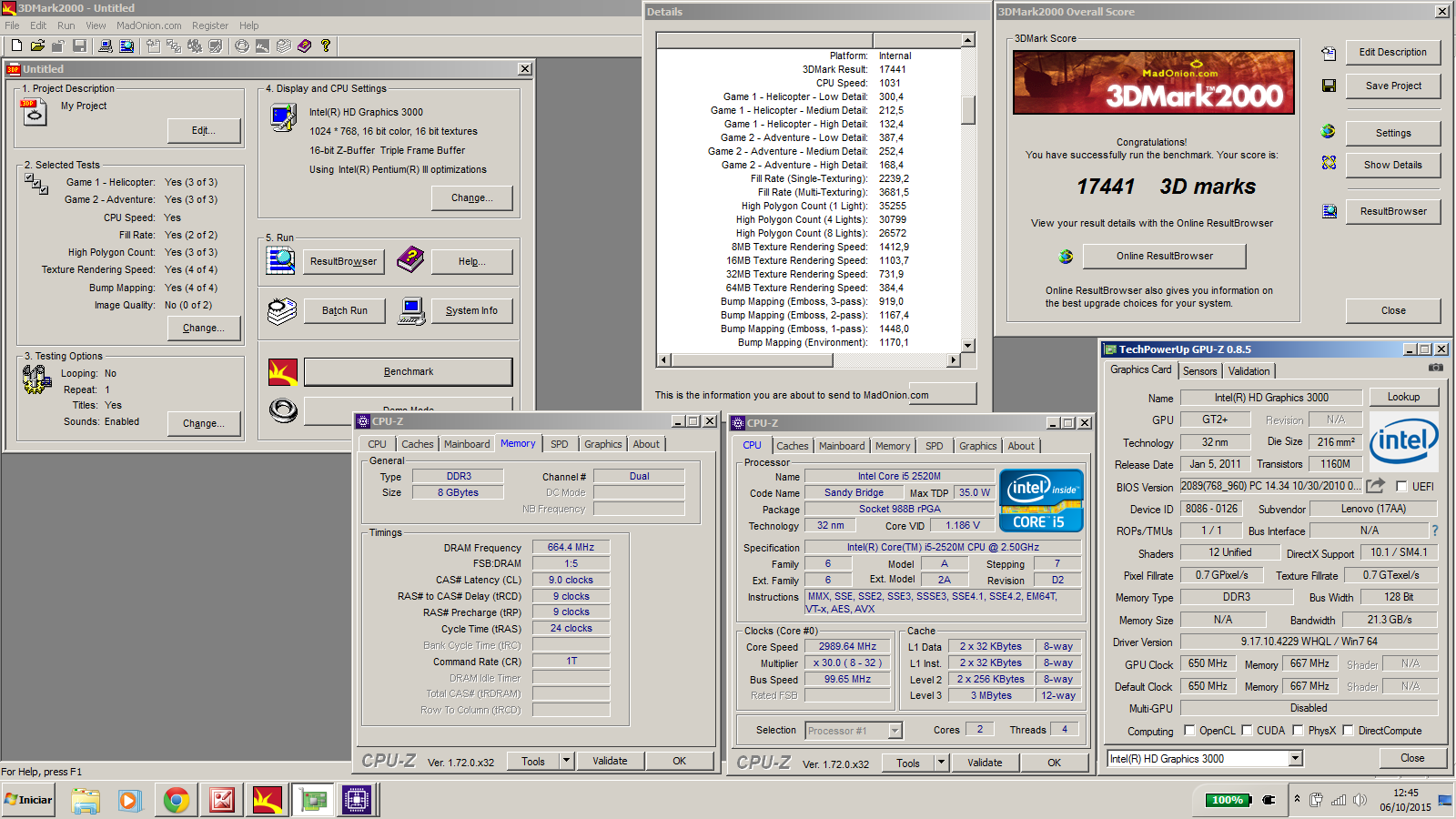Screen dimensions: 1456x819
Task: Click the Lookup button in GPU-Z
Action: 1403,397
